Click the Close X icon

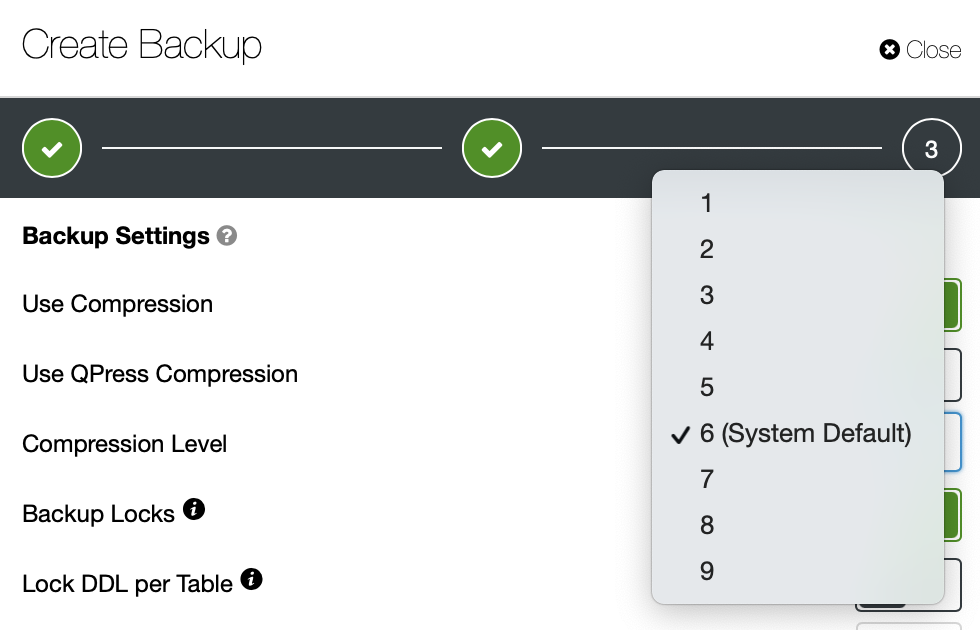[x=889, y=49]
